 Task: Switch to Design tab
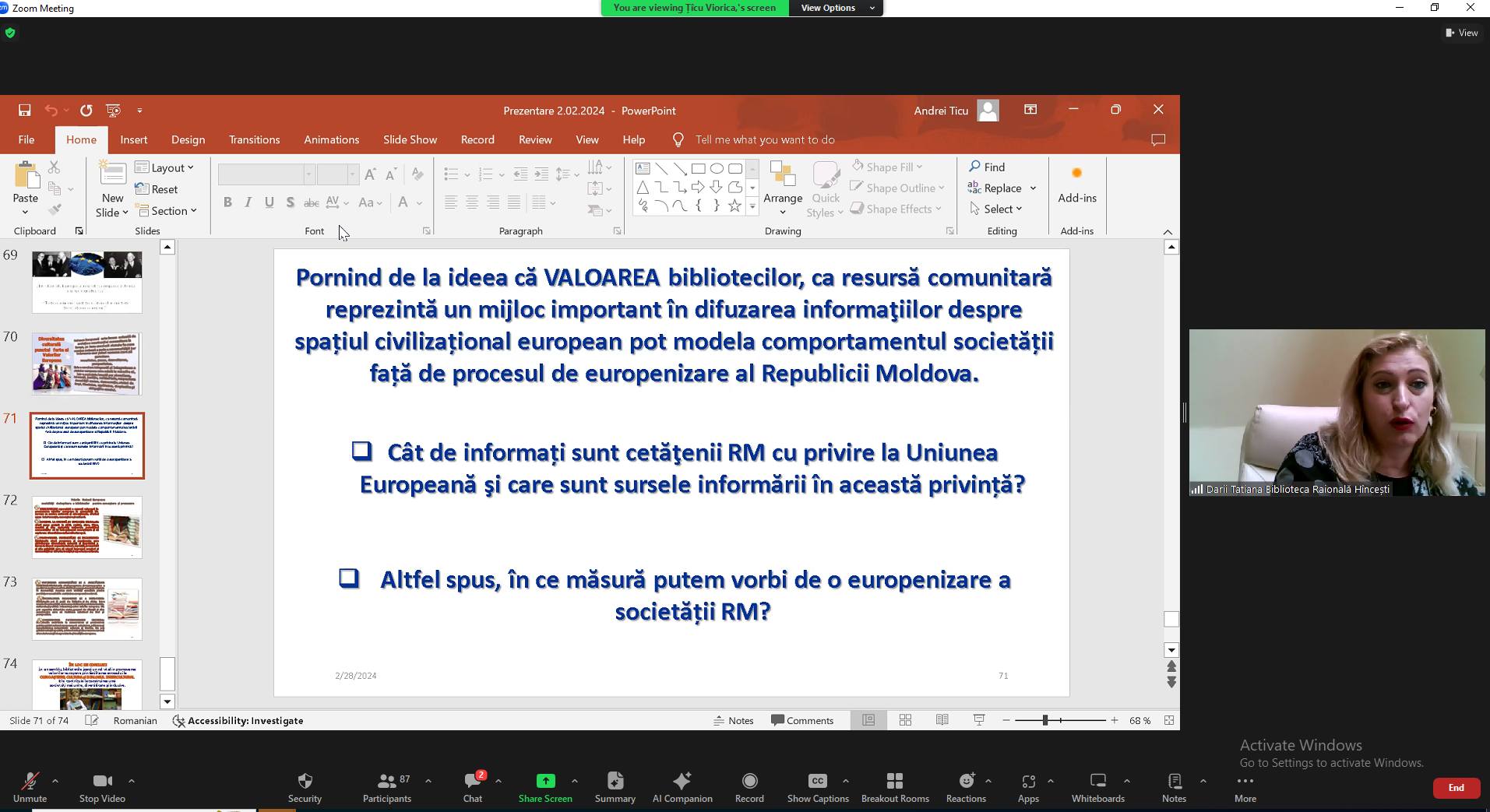(188, 139)
